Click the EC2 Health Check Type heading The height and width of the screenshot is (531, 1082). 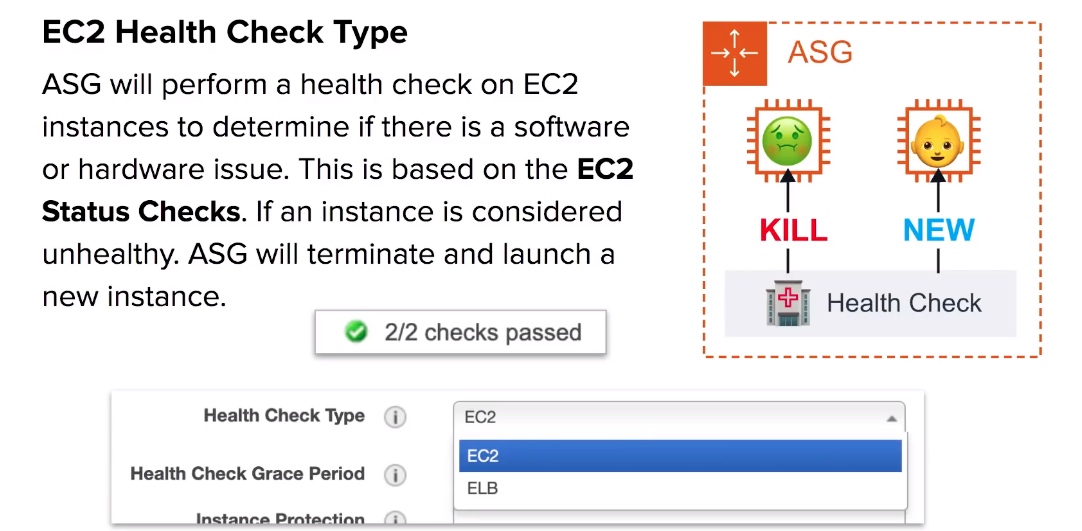[225, 32]
